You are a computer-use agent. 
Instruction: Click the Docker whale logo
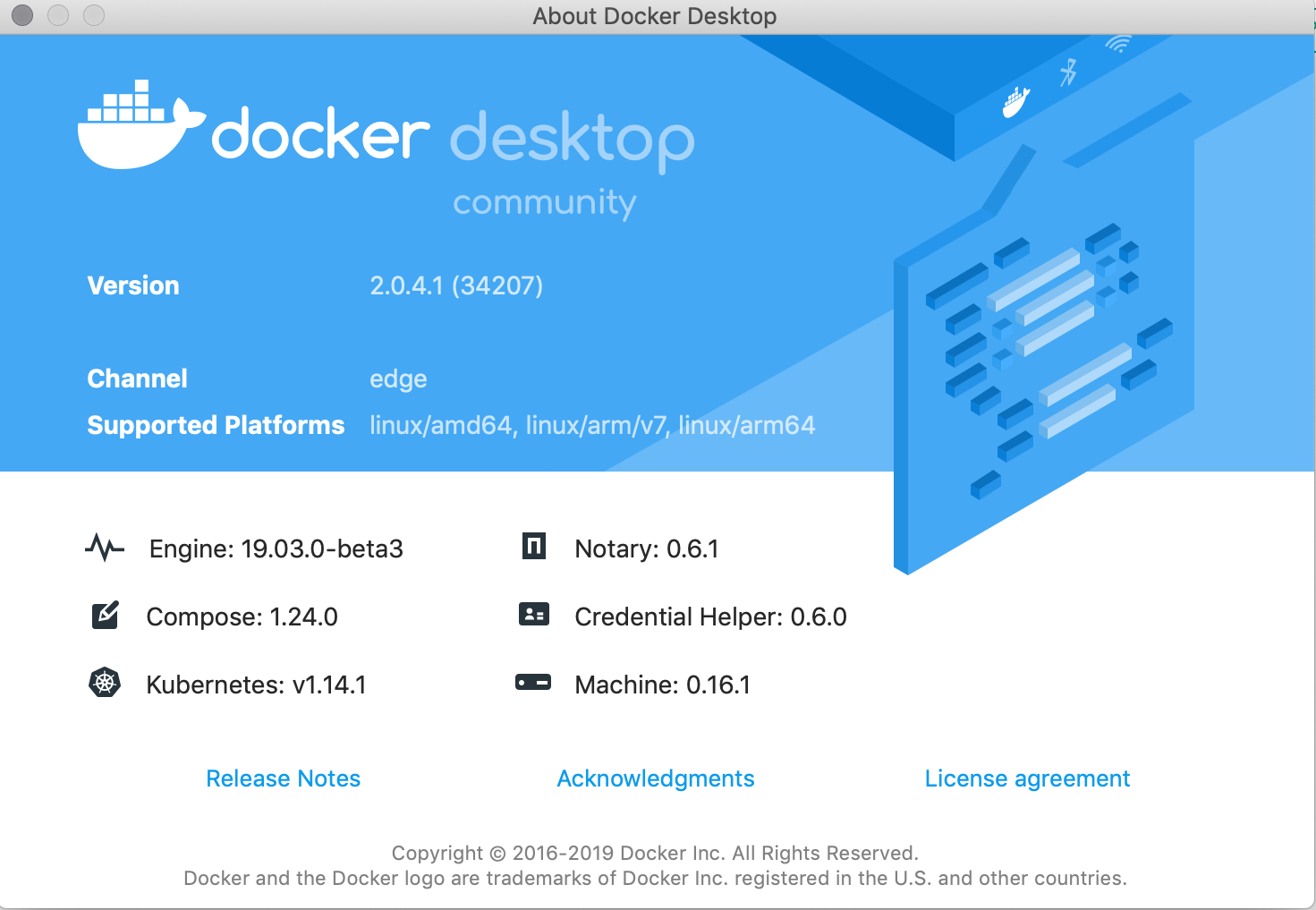[x=141, y=124]
